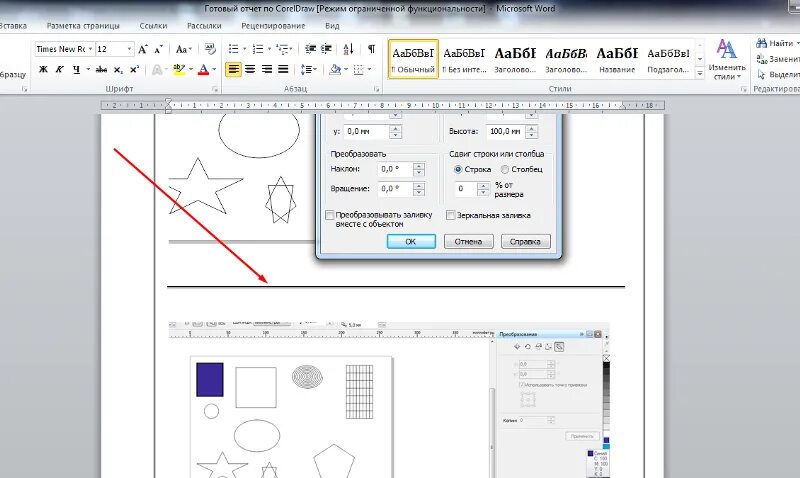
Task: Select the align left button
Action: coord(234,69)
